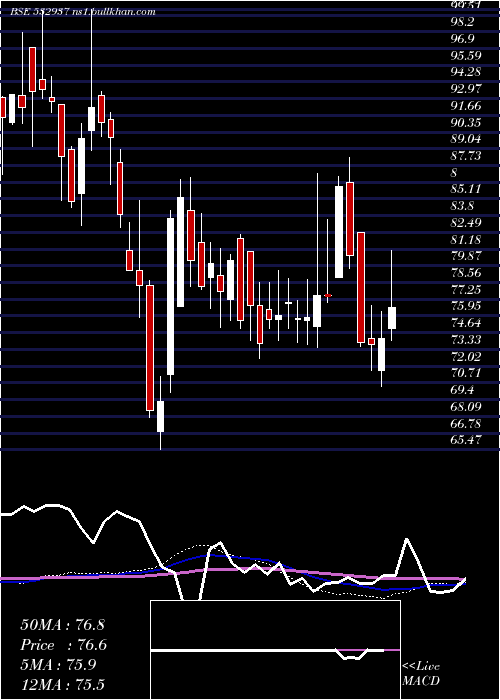This screenshot has height=700, width=500.
Task: Click the 81.18 price level
Action: [467, 239]
